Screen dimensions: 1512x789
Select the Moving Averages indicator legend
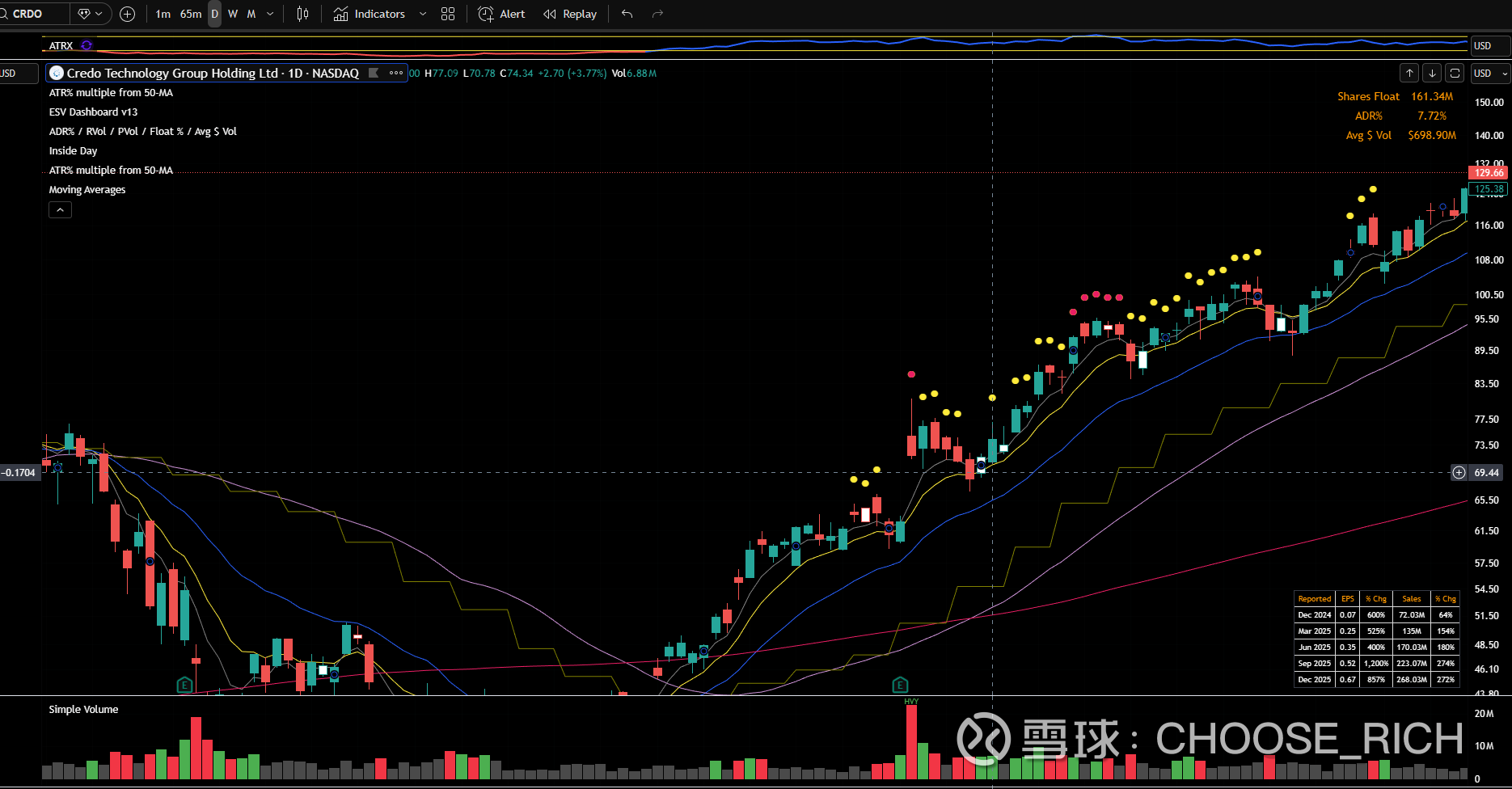click(87, 189)
